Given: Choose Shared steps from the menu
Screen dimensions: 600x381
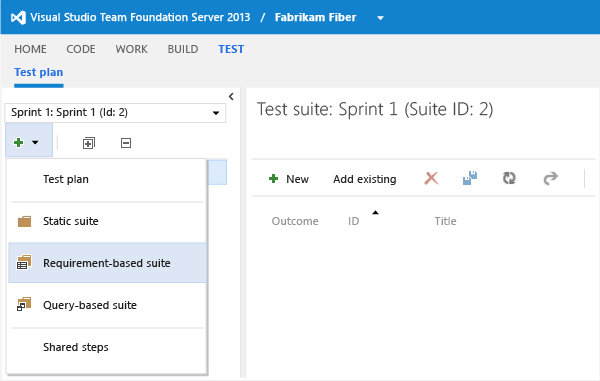Looking at the screenshot, I should (x=107, y=347).
